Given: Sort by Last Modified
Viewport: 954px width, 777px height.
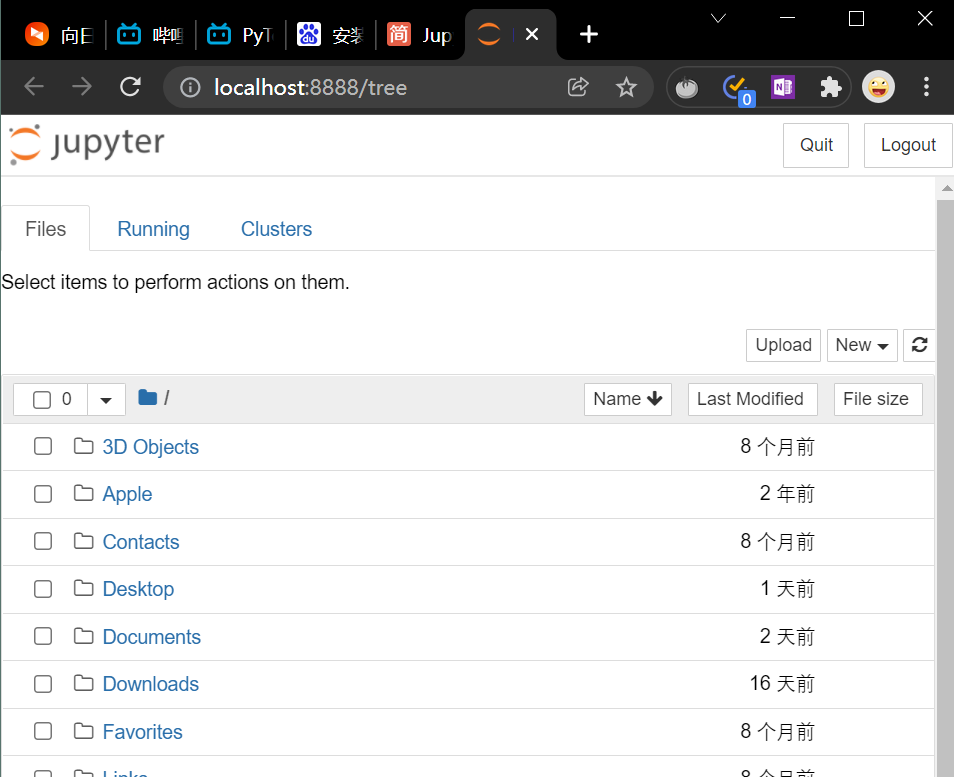Looking at the screenshot, I should coord(752,399).
